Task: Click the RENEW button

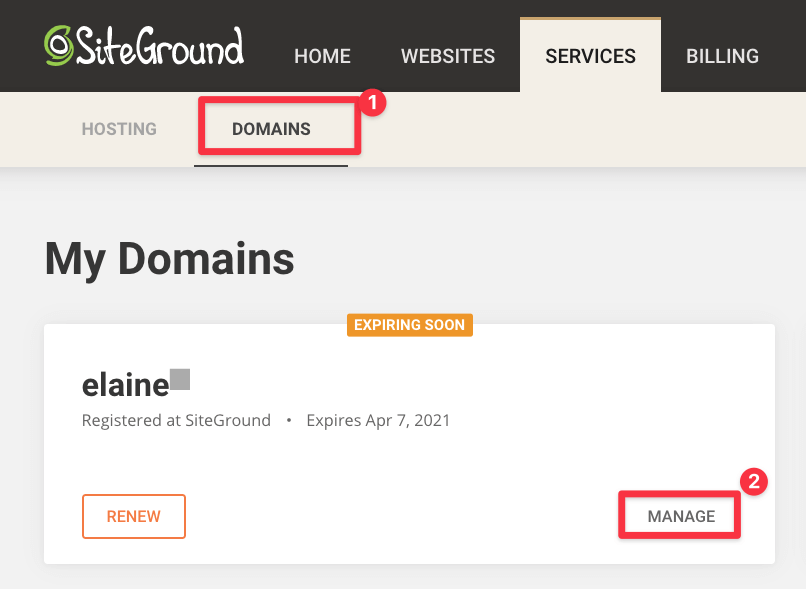Action: [134, 517]
